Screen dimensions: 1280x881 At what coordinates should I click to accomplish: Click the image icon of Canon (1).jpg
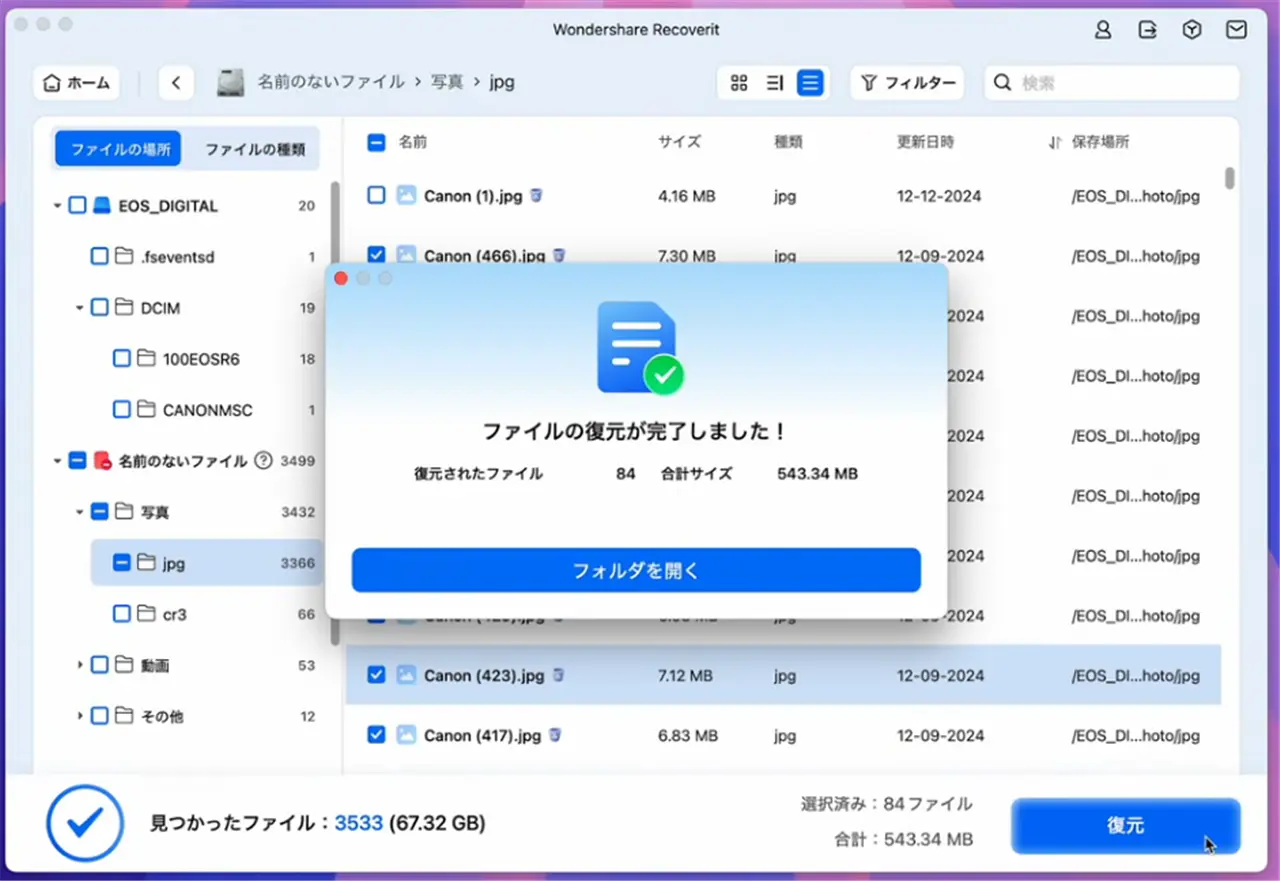[406, 196]
